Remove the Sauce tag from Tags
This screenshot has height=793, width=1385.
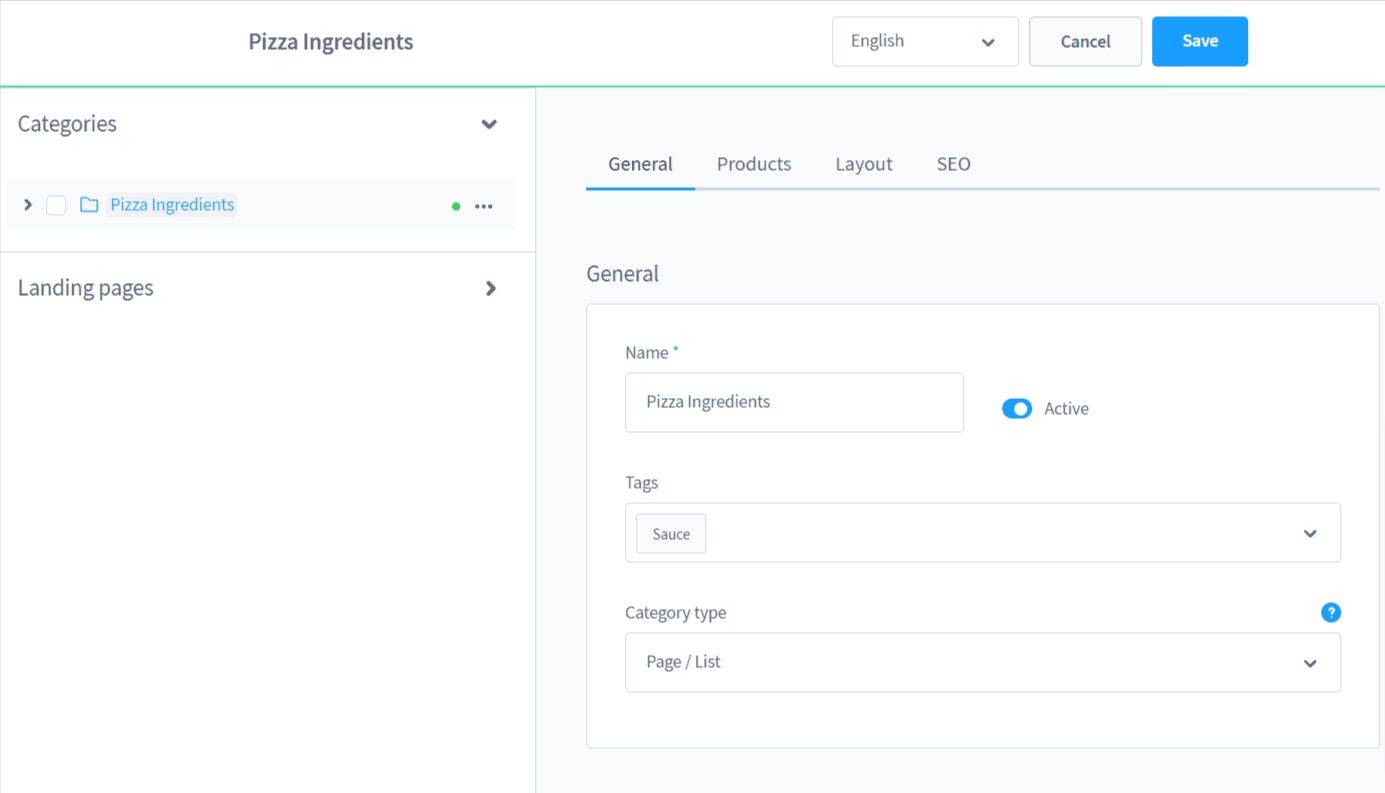tap(670, 533)
